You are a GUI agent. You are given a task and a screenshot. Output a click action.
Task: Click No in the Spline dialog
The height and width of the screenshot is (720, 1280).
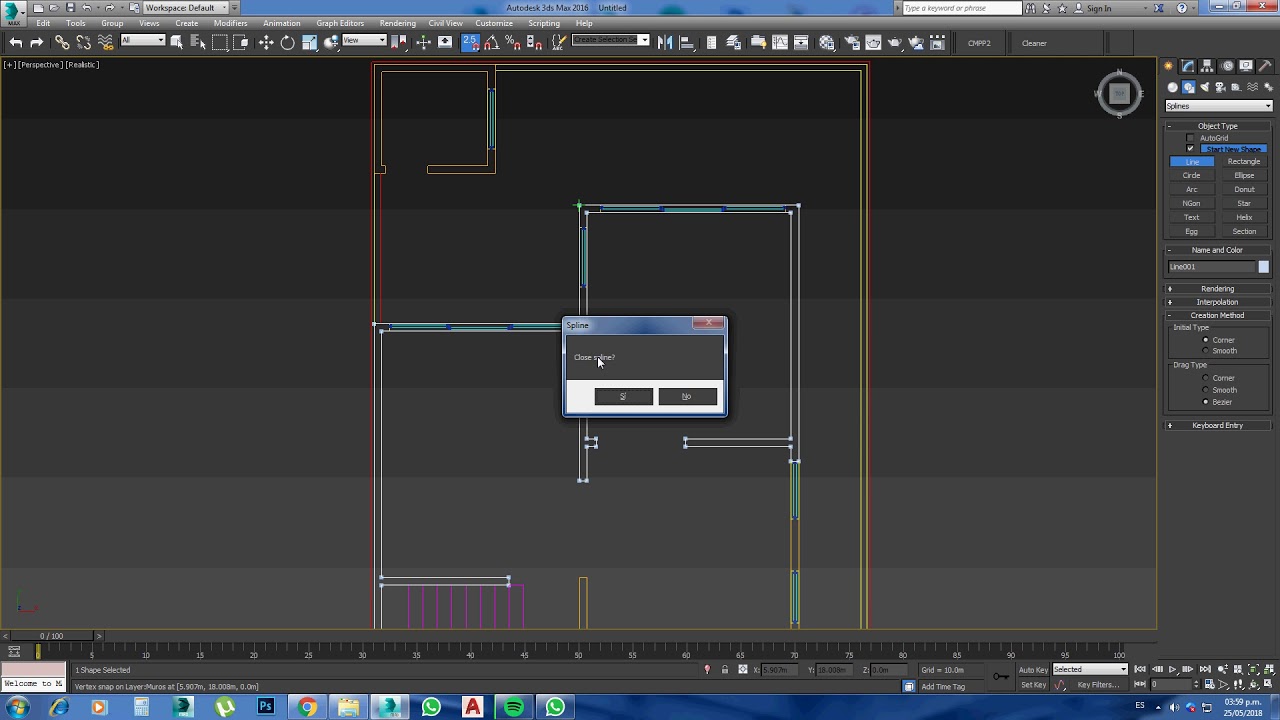(x=687, y=397)
